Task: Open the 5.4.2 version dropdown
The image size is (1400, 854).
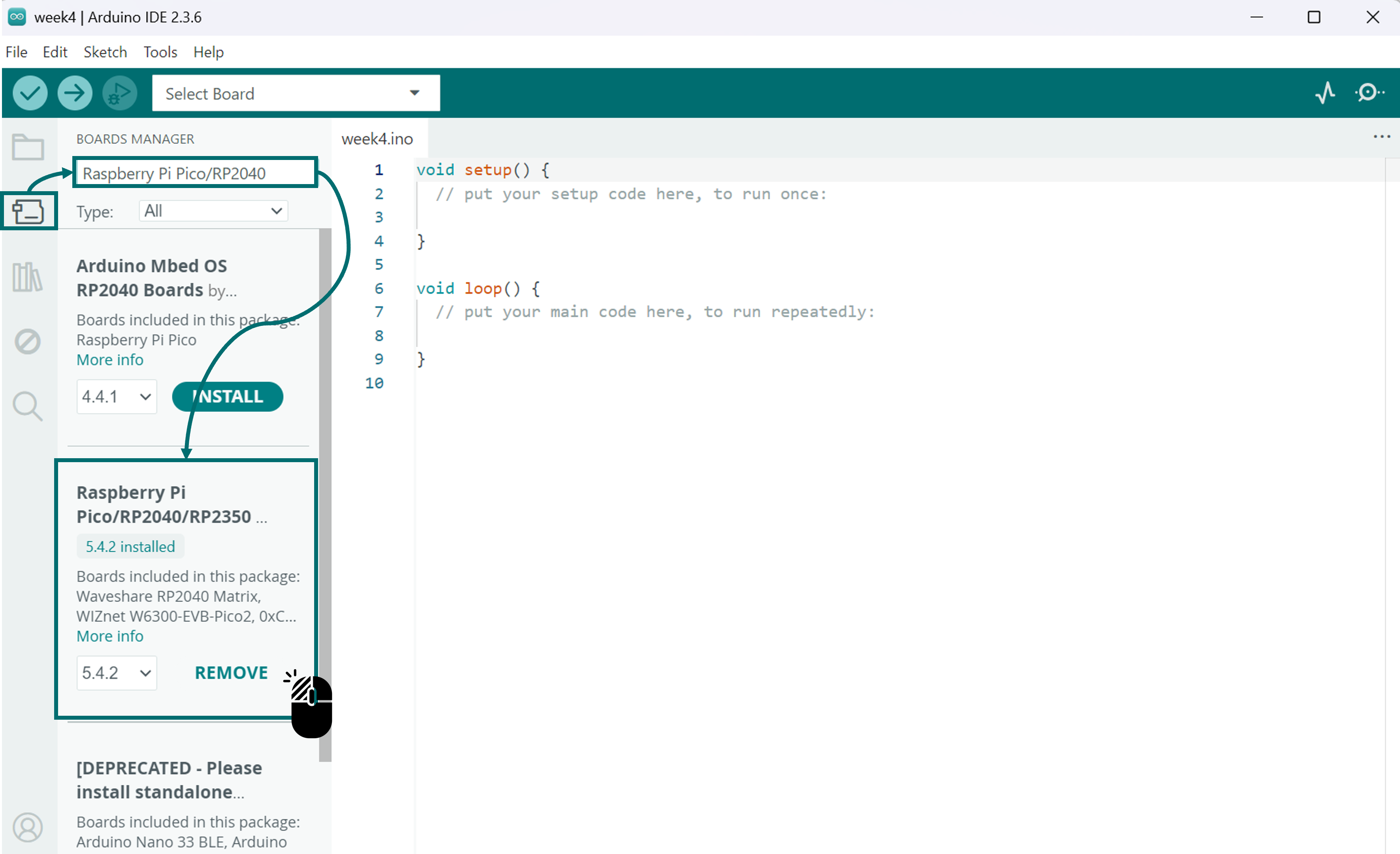Action: (x=117, y=673)
